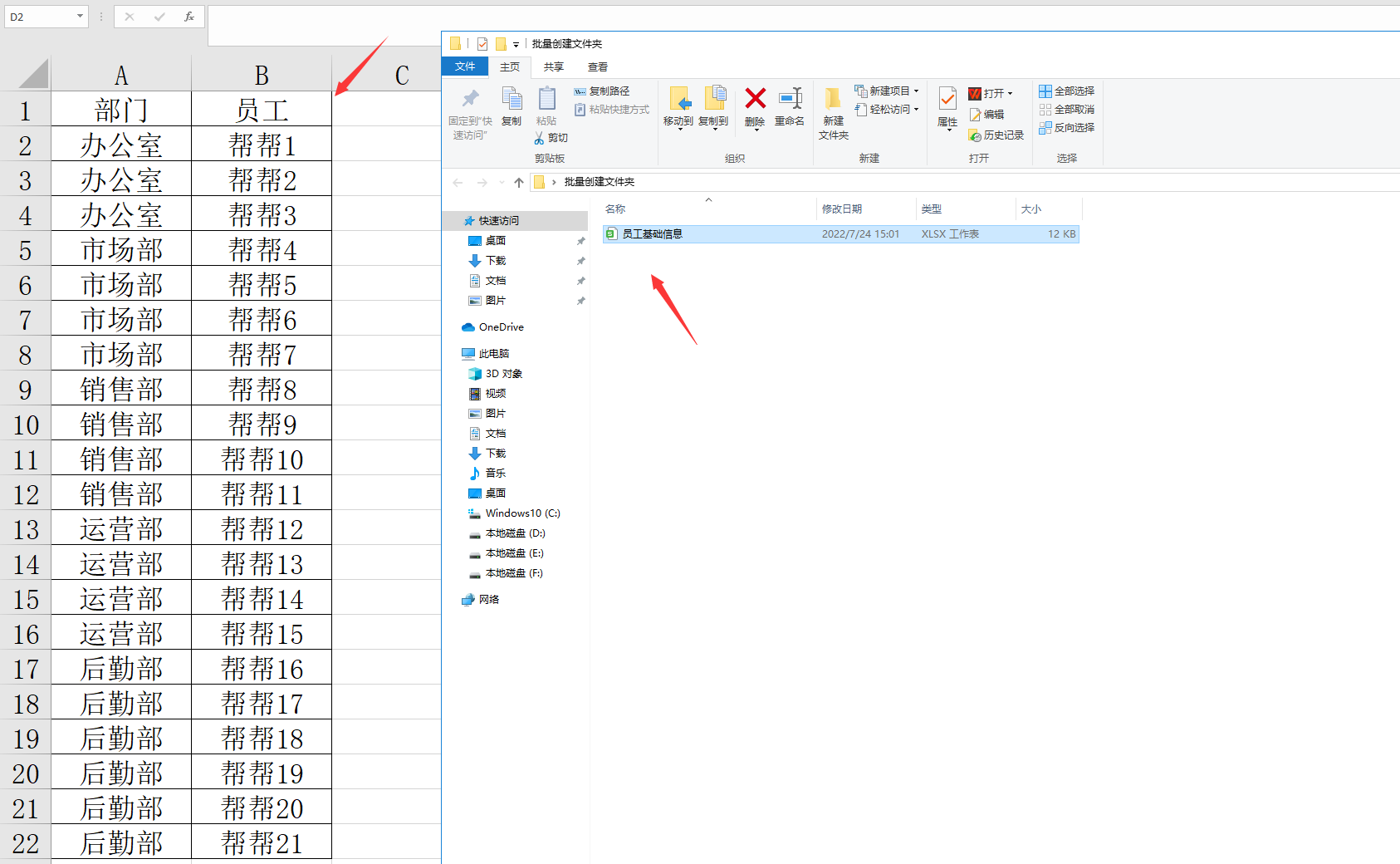Click the Excel select-all corner triangle
The width and height of the screenshot is (1400, 864).
[33, 73]
